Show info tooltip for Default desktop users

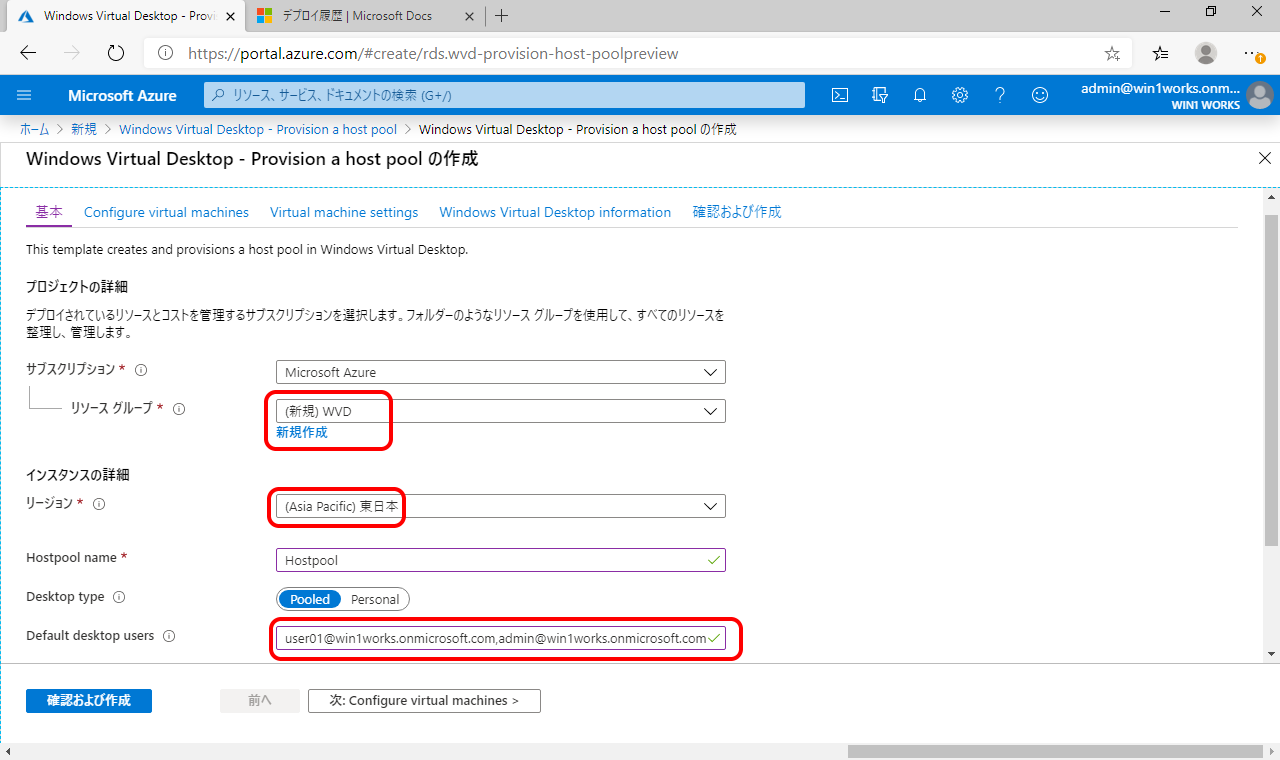click(169, 636)
